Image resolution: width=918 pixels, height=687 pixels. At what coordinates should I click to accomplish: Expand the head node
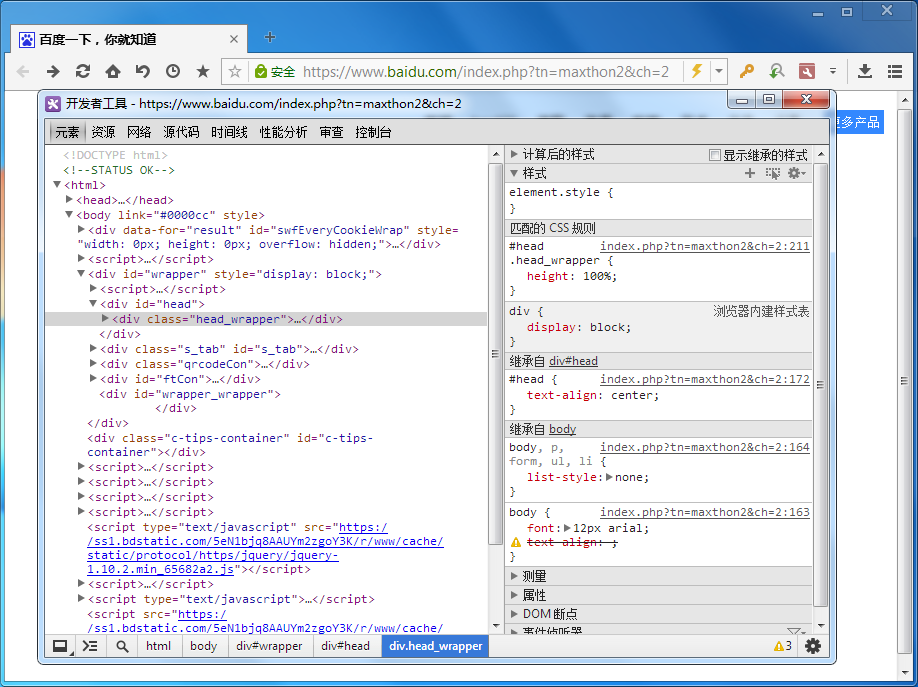click(69, 200)
